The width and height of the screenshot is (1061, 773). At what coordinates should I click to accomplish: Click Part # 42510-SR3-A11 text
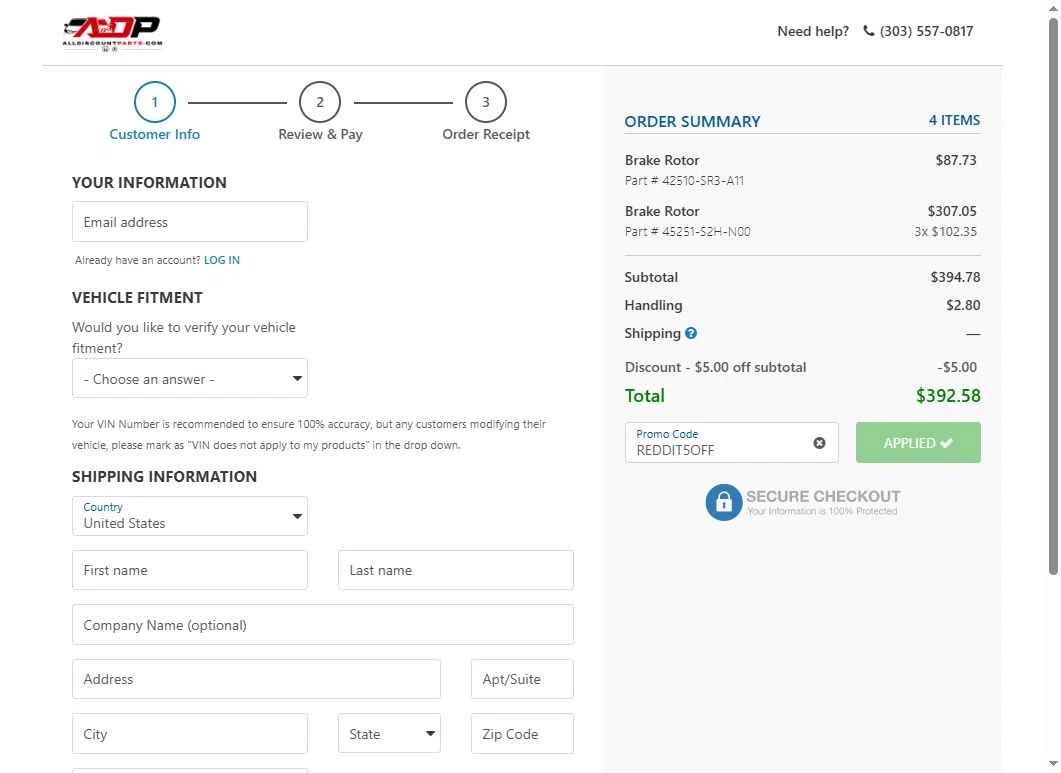(684, 181)
